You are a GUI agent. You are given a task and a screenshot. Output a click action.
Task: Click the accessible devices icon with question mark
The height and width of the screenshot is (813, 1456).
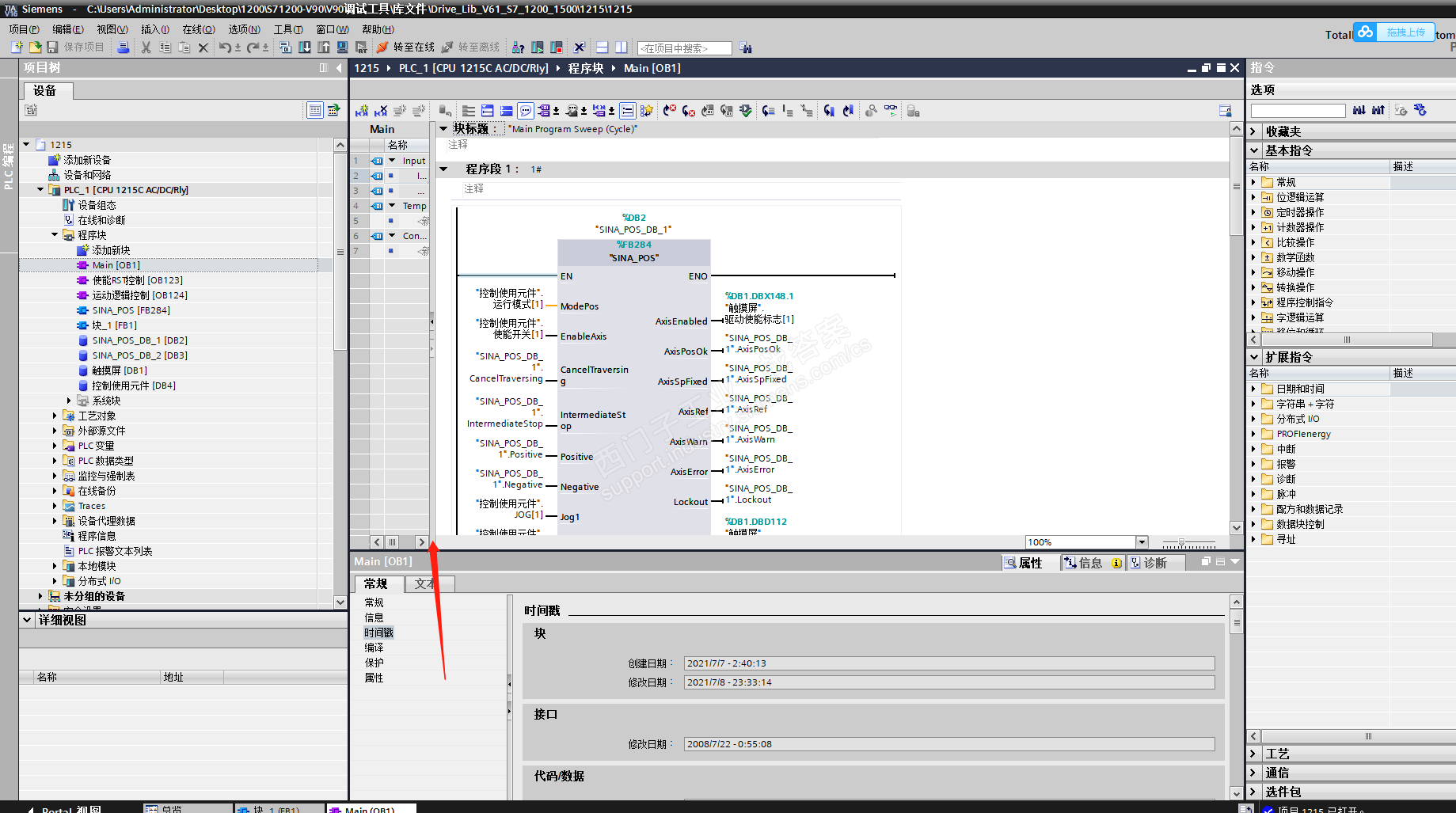click(519, 47)
